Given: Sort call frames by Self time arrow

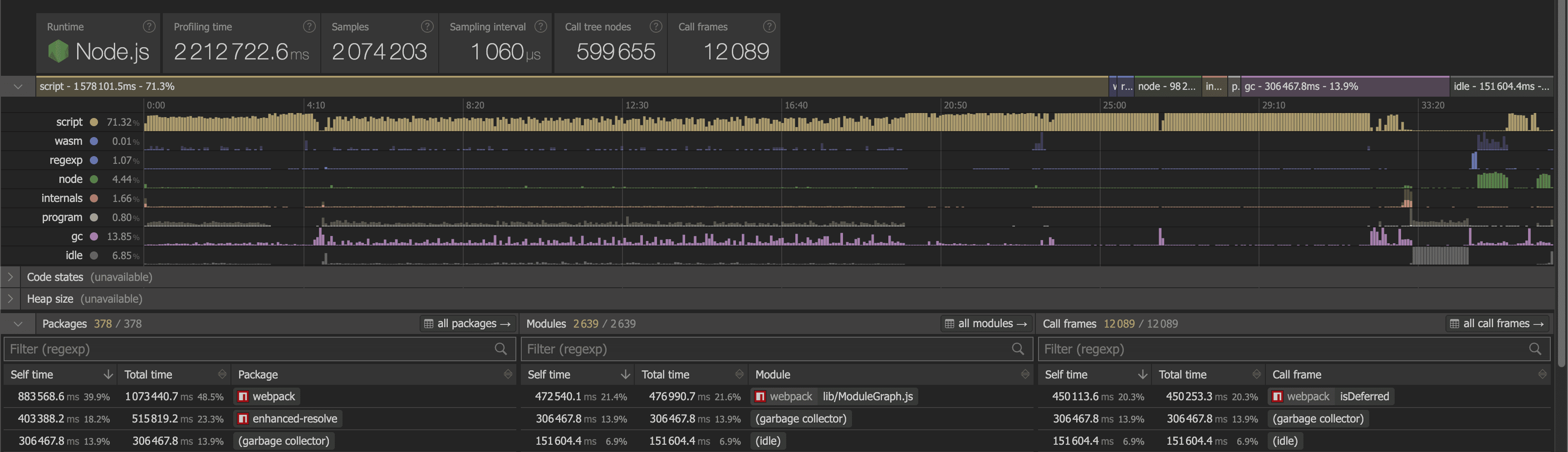Looking at the screenshot, I should (1142, 374).
